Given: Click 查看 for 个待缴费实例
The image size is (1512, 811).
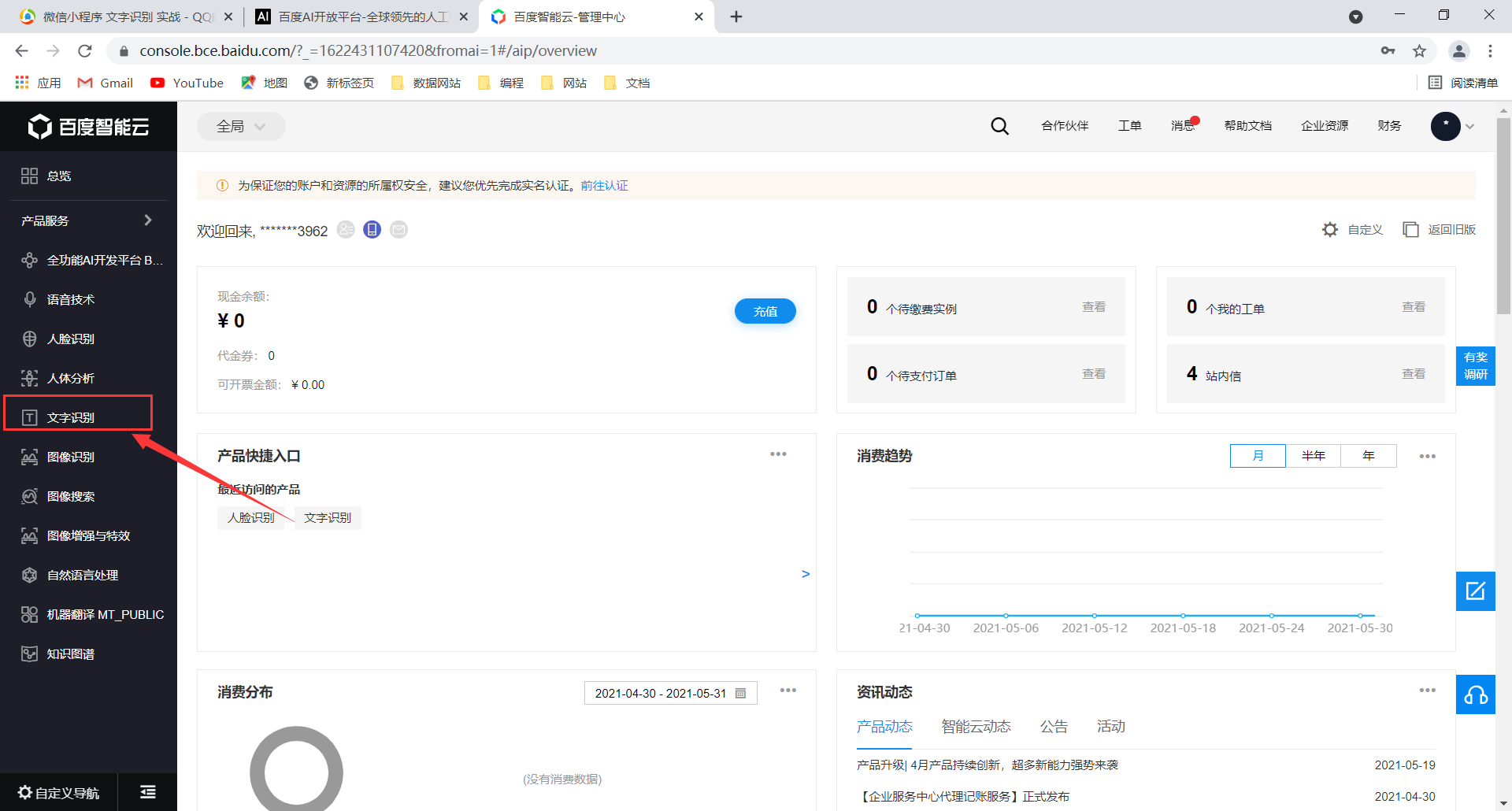Looking at the screenshot, I should pos(1093,307).
